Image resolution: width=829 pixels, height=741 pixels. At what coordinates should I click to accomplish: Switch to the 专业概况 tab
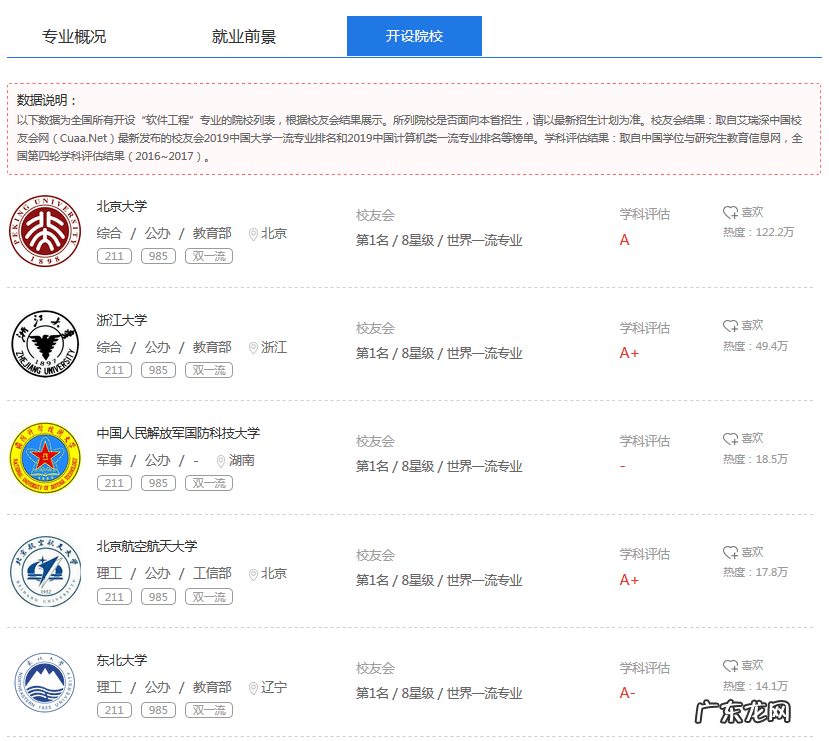click(75, 35)
